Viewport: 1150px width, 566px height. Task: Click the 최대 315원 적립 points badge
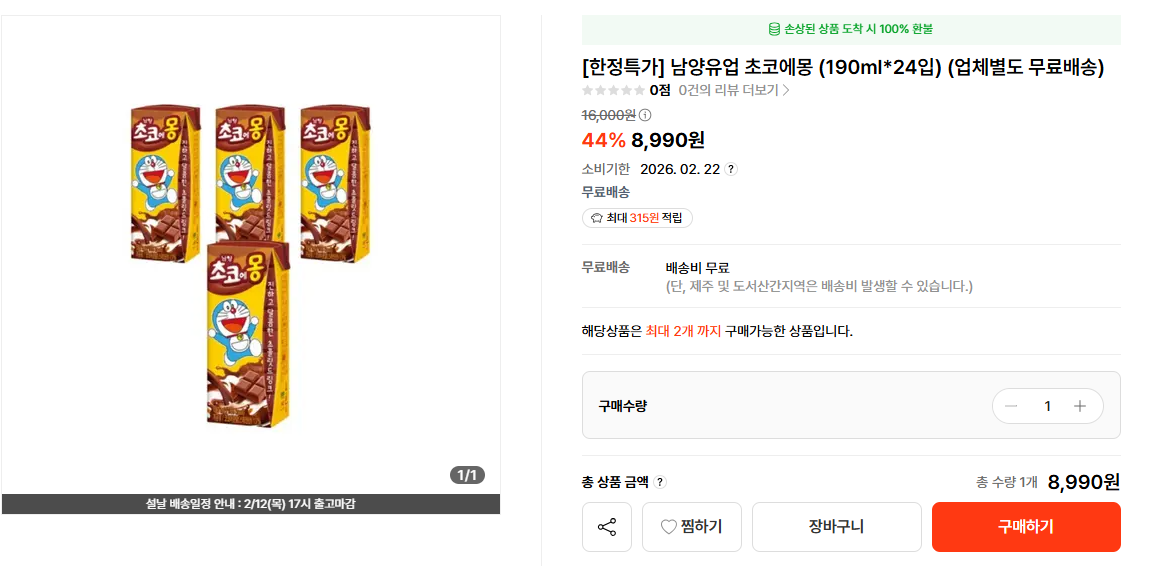637,218
